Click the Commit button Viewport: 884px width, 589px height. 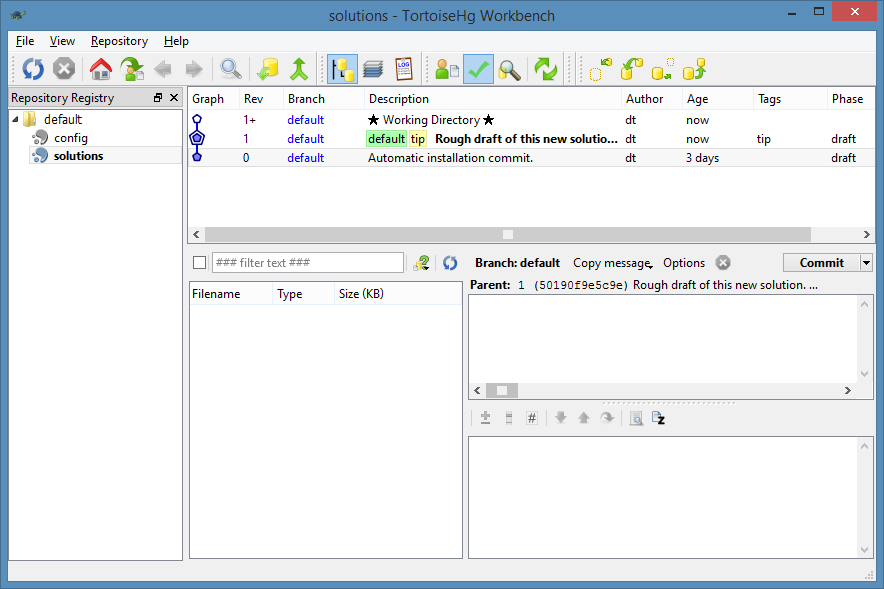click(x=821, y=263)
